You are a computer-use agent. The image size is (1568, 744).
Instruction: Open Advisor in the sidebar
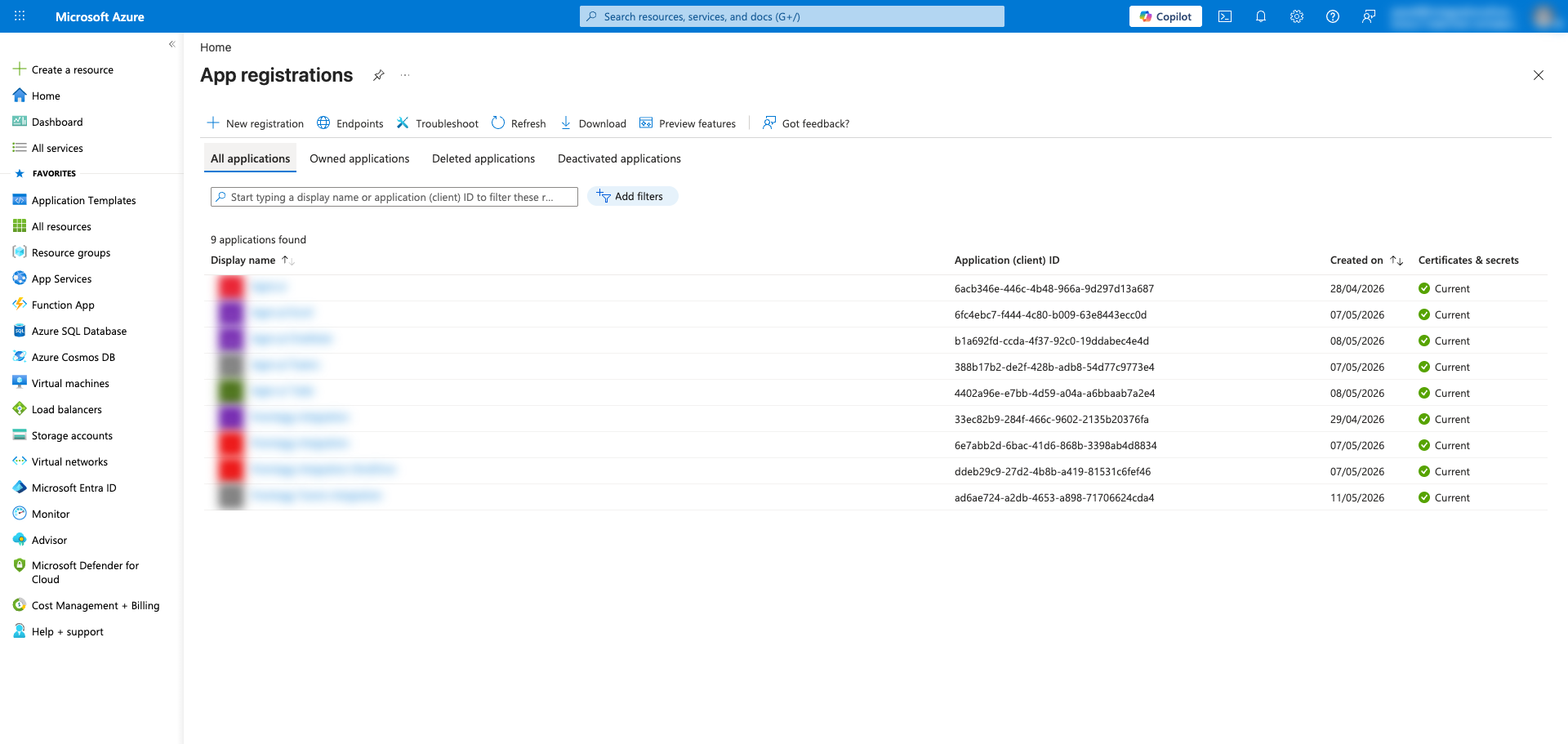pyautogui.click(x=49, y=540)
